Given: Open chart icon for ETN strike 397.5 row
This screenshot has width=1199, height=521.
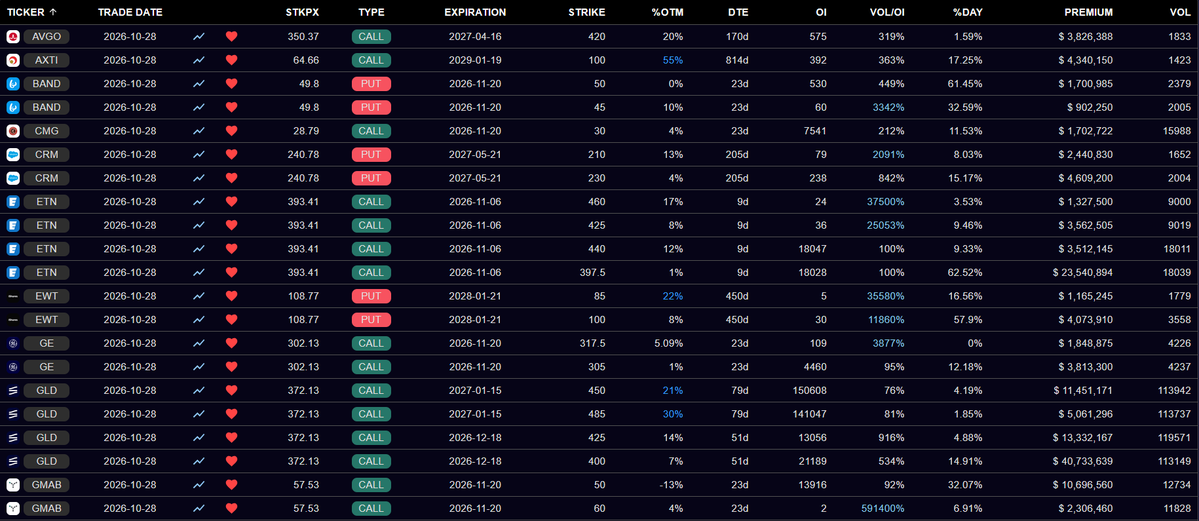Looking at the screenshot, I should (199, 272).
